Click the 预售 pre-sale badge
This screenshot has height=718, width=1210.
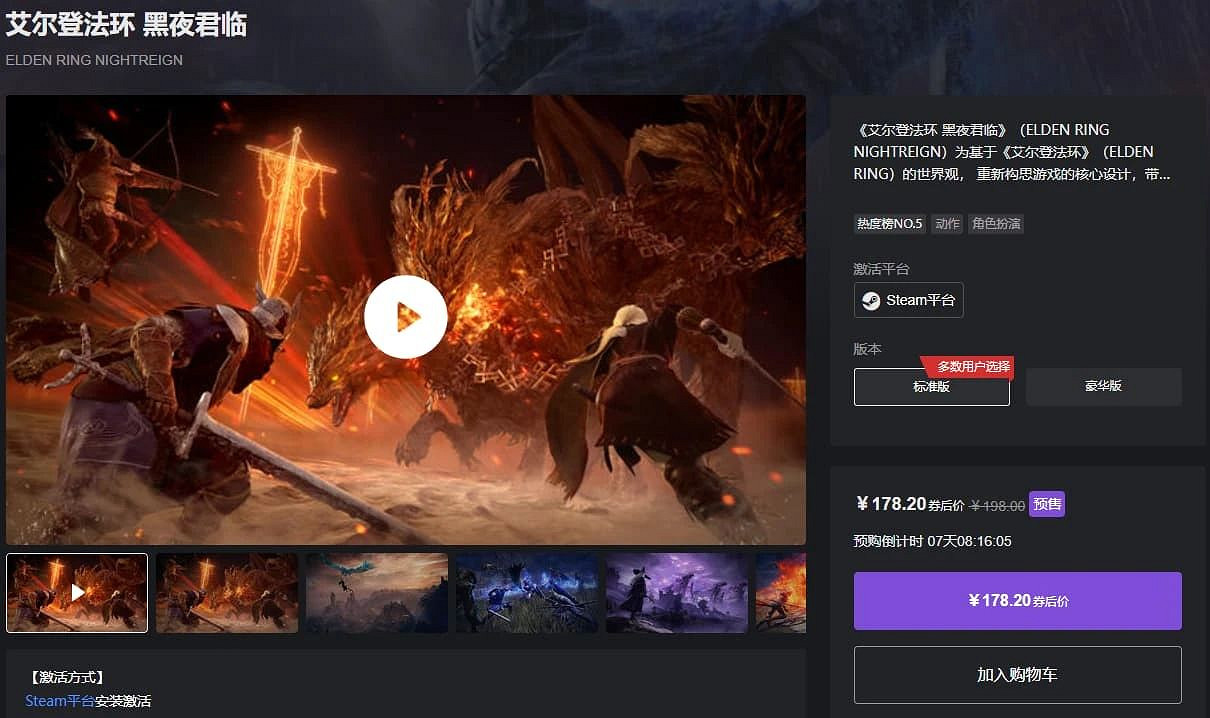[1047, 505]
